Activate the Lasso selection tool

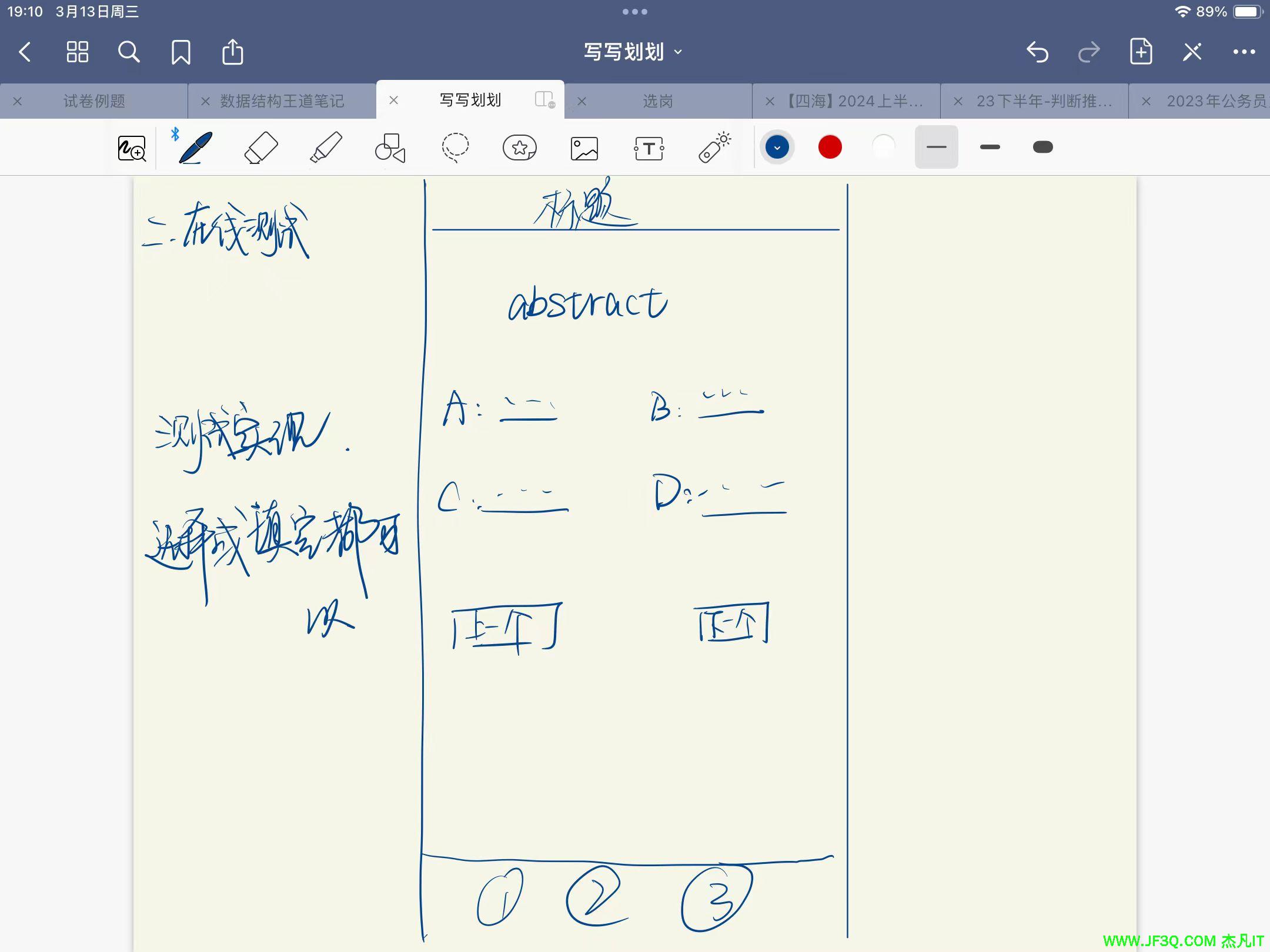(455, 148)
